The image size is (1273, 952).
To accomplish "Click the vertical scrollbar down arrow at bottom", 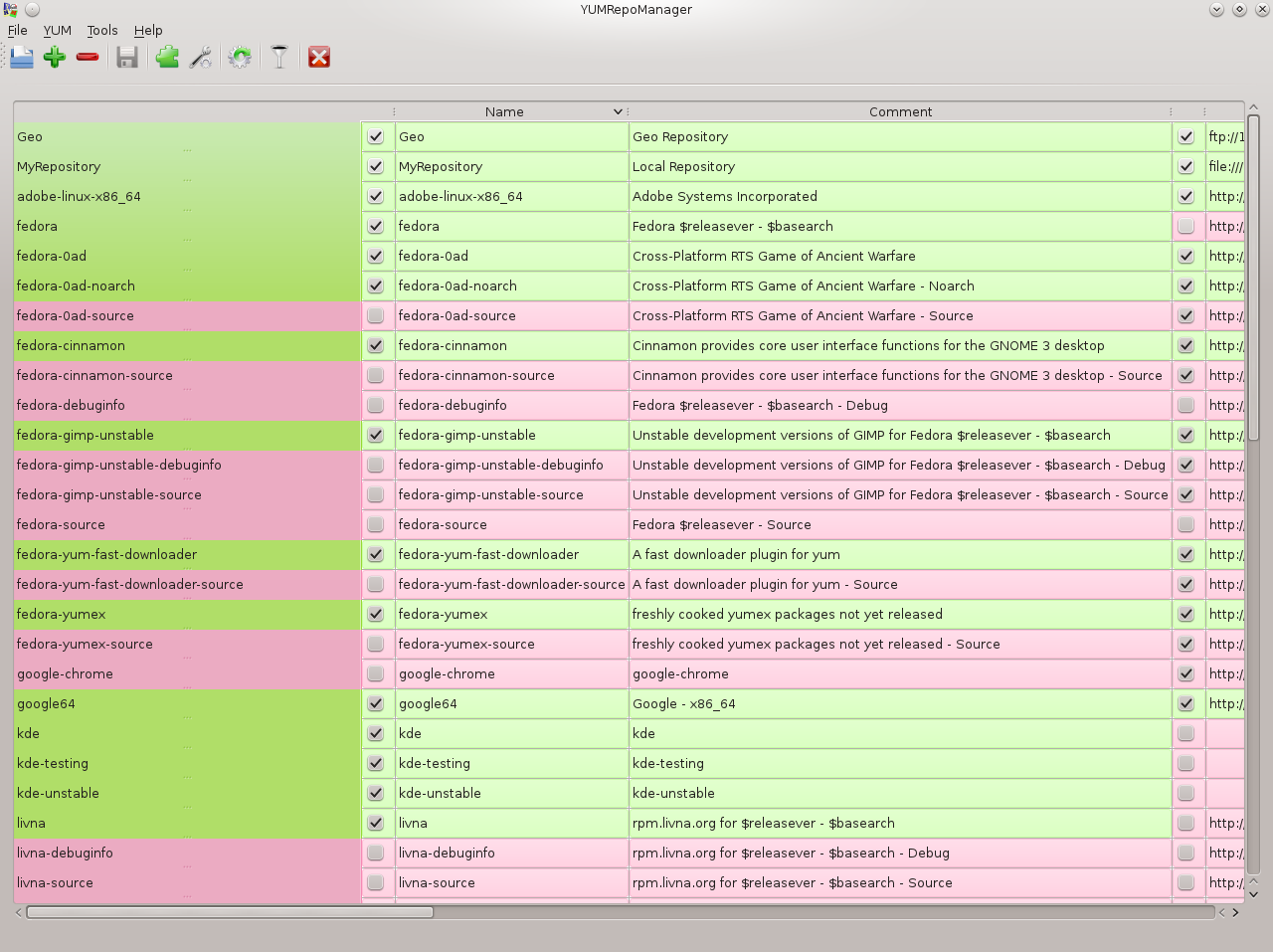I will pos(1253,894).
